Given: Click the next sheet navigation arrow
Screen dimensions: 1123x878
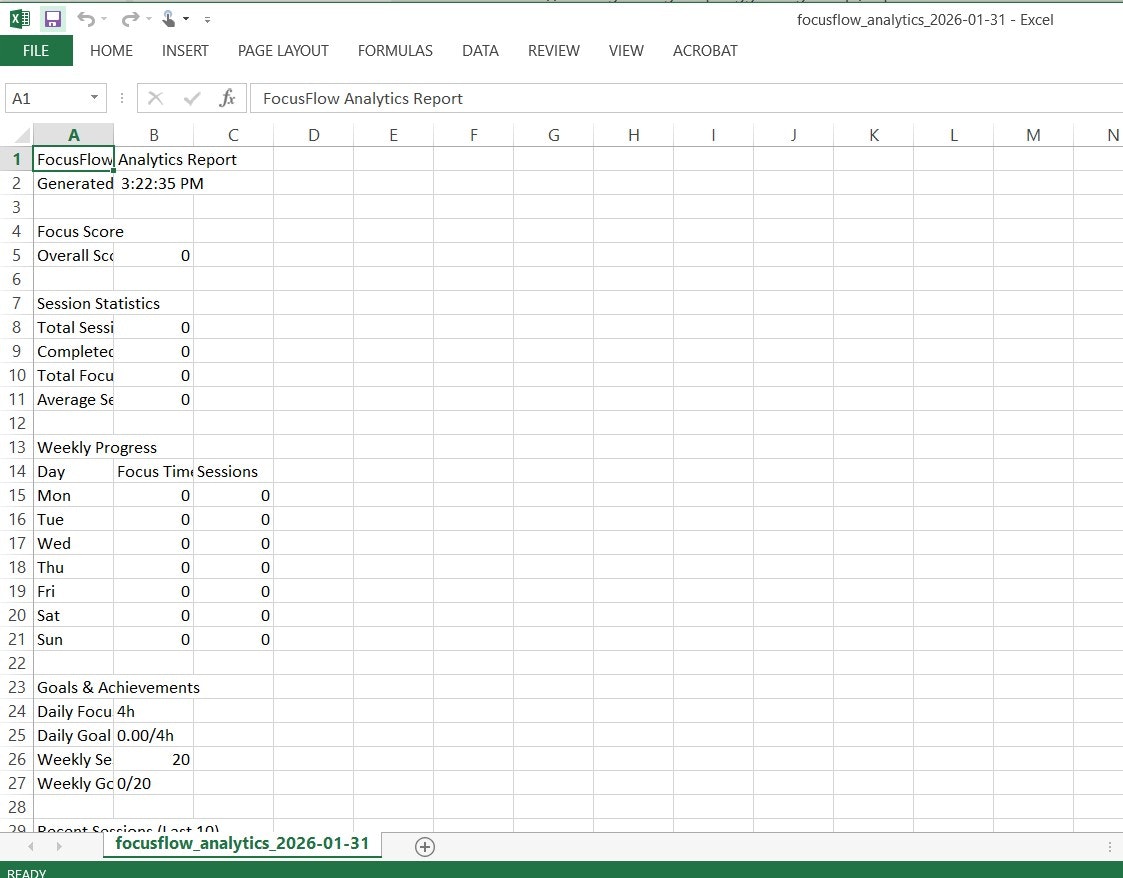Looking at the screenshot, I should 59,846.
